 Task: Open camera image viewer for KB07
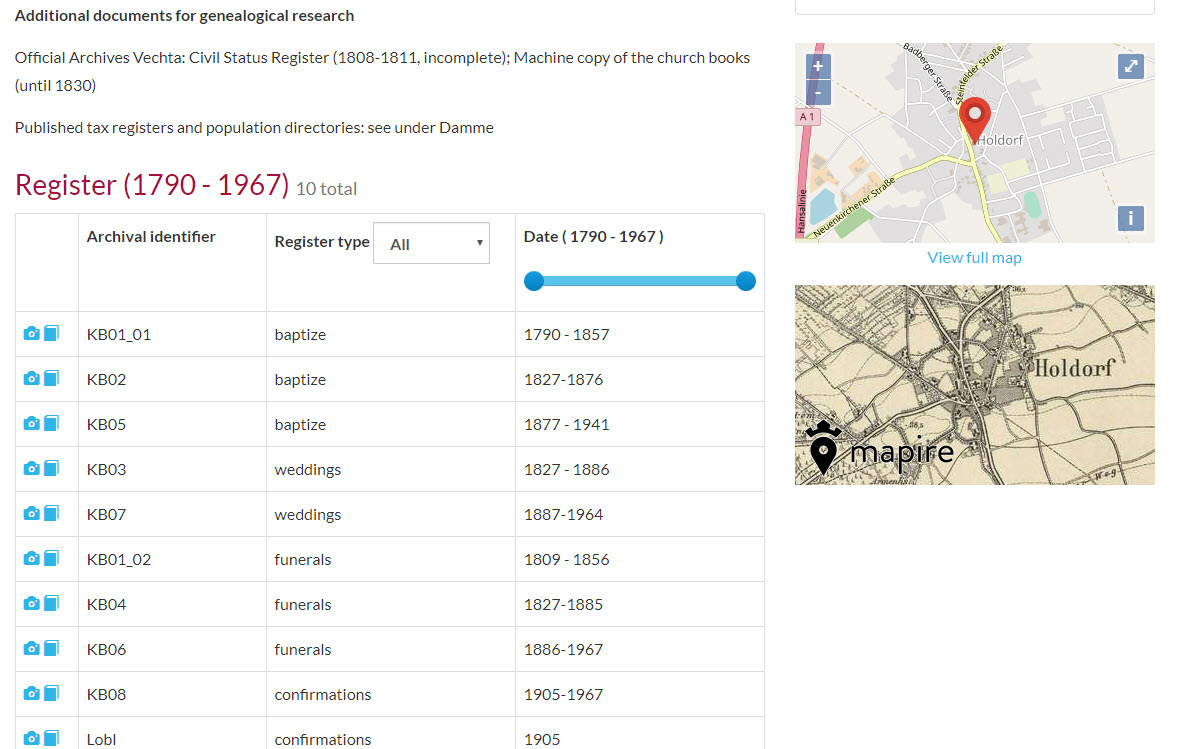click(x=31, y=514)
